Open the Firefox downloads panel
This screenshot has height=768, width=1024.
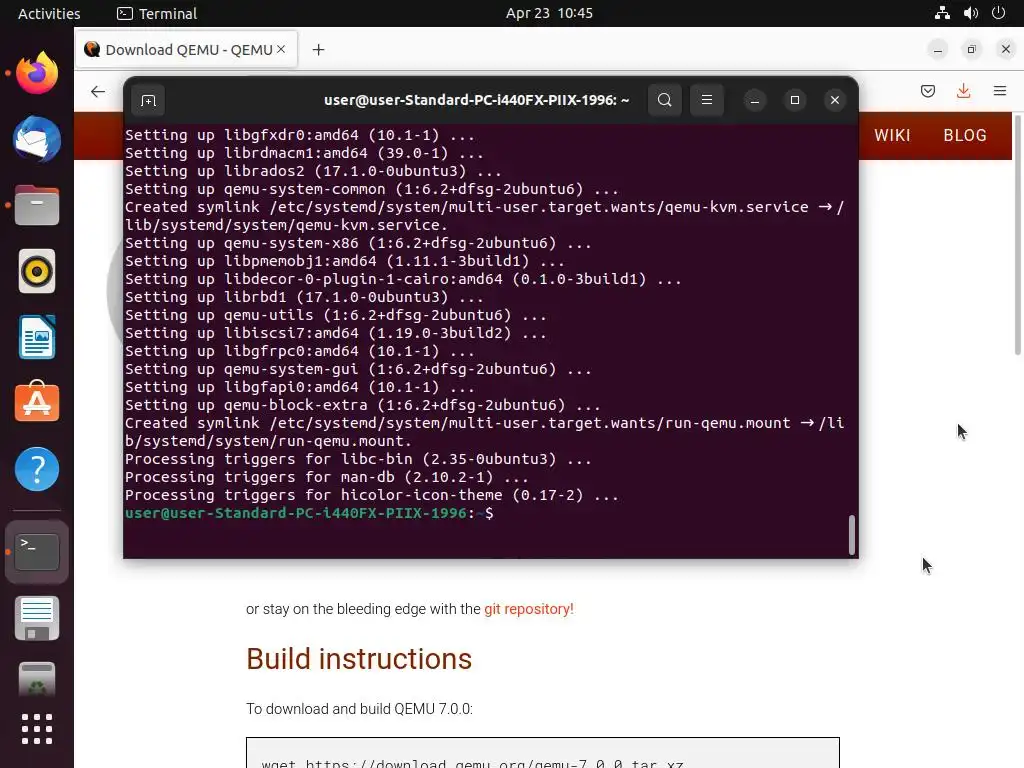963,91
